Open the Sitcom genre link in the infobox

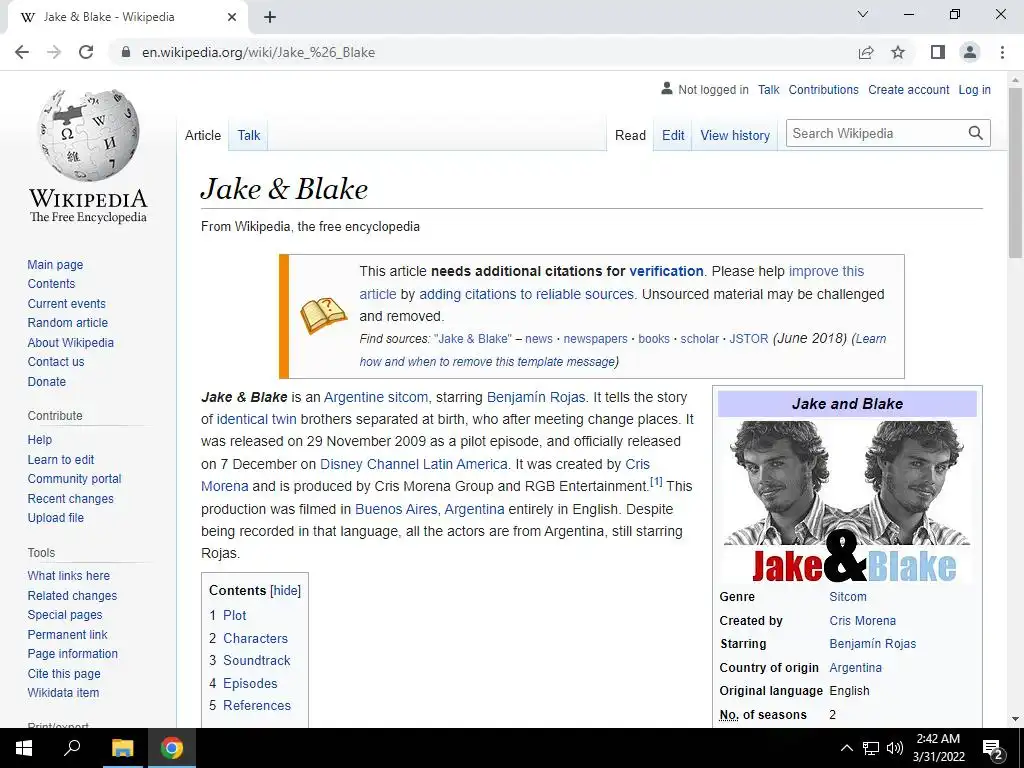848,597
